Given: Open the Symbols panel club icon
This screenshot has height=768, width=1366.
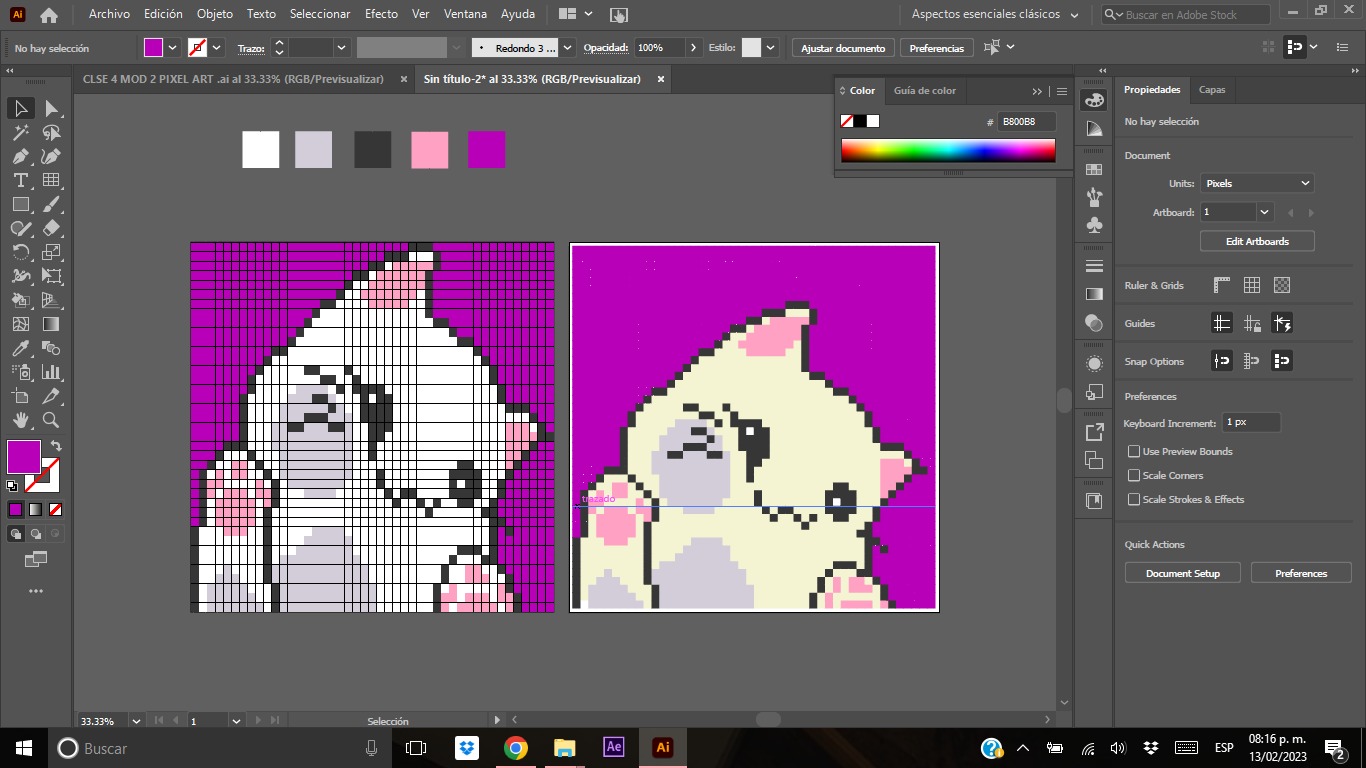Looking at the screenshot, I should [1094, 226].
